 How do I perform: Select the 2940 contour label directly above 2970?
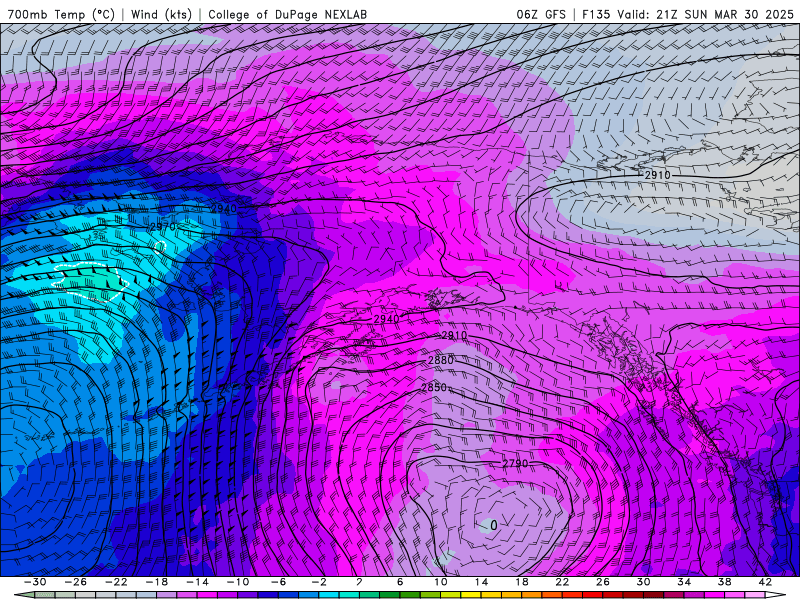tap(224, 208)
